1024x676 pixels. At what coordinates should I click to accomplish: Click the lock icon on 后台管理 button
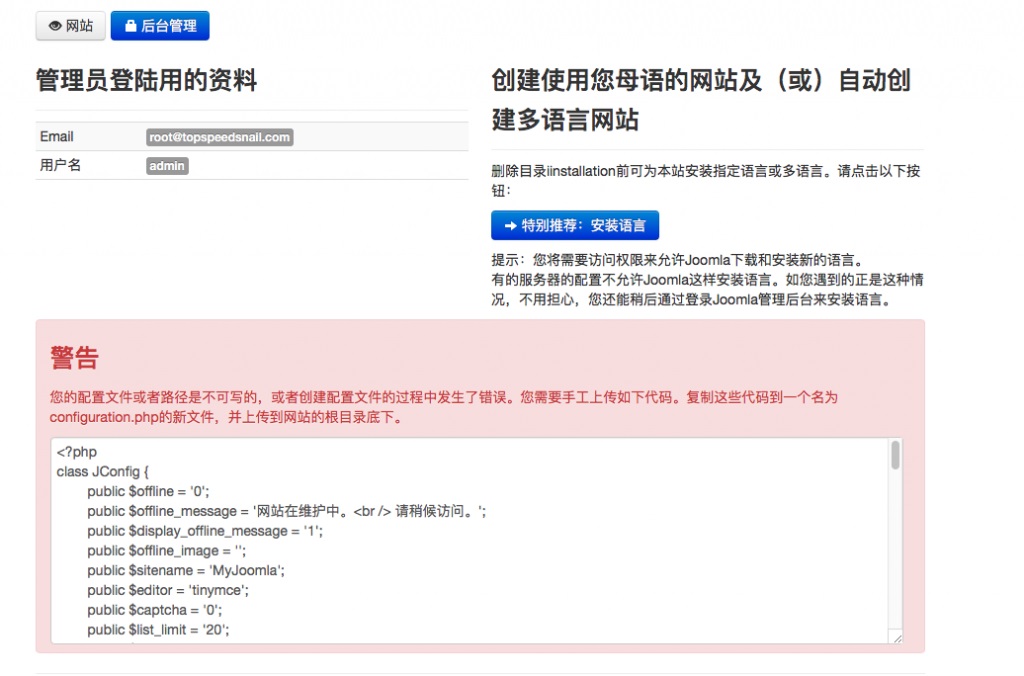coord(131,25)
